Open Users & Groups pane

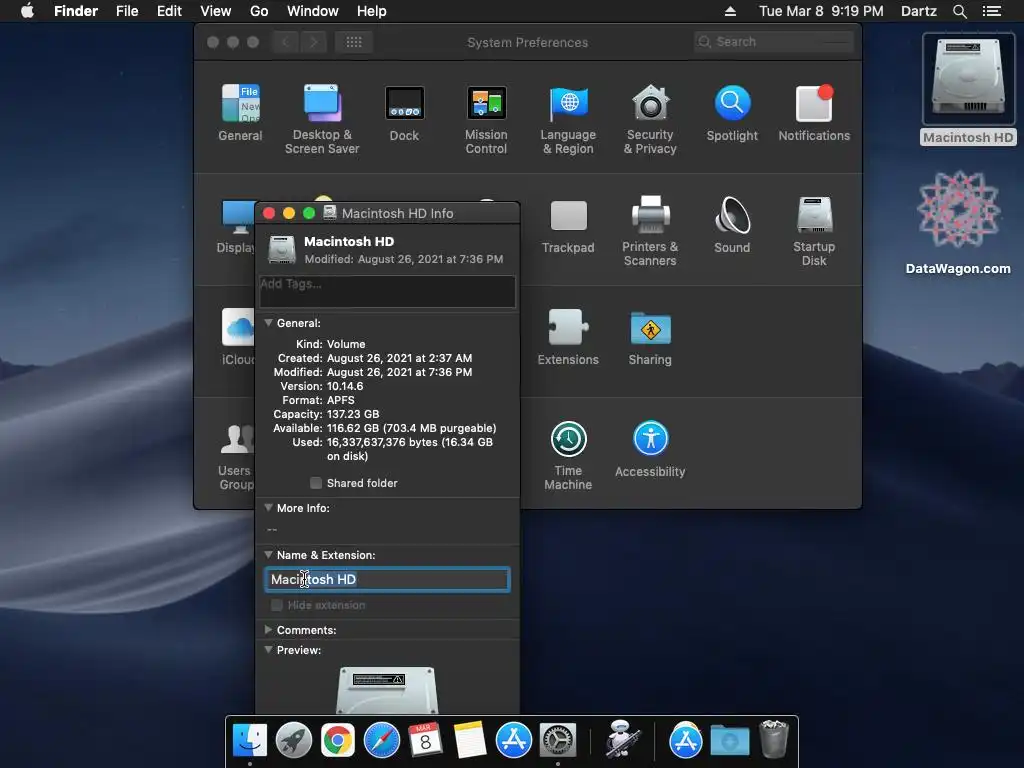tap(236, 455)
